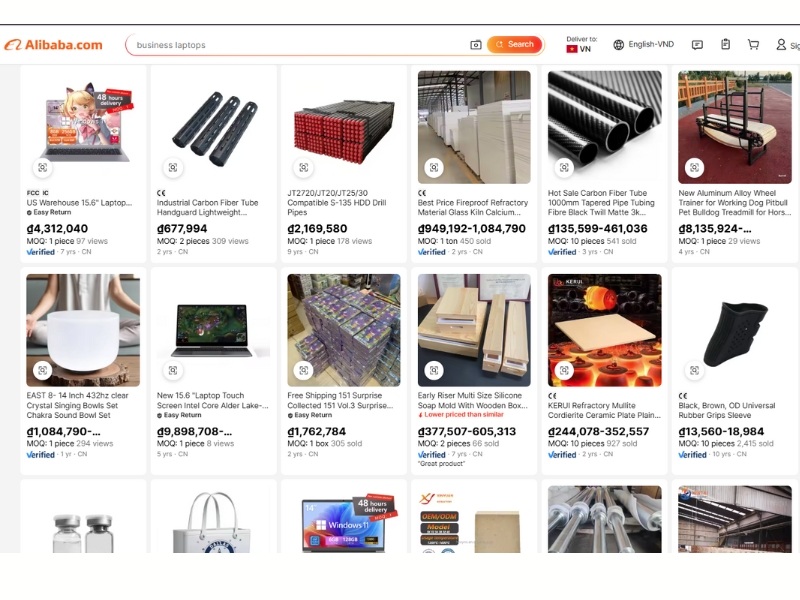The height and width of the screenshot is (600, 800).
Task: Open the shopping cart icon
Action: pos(753,44)
